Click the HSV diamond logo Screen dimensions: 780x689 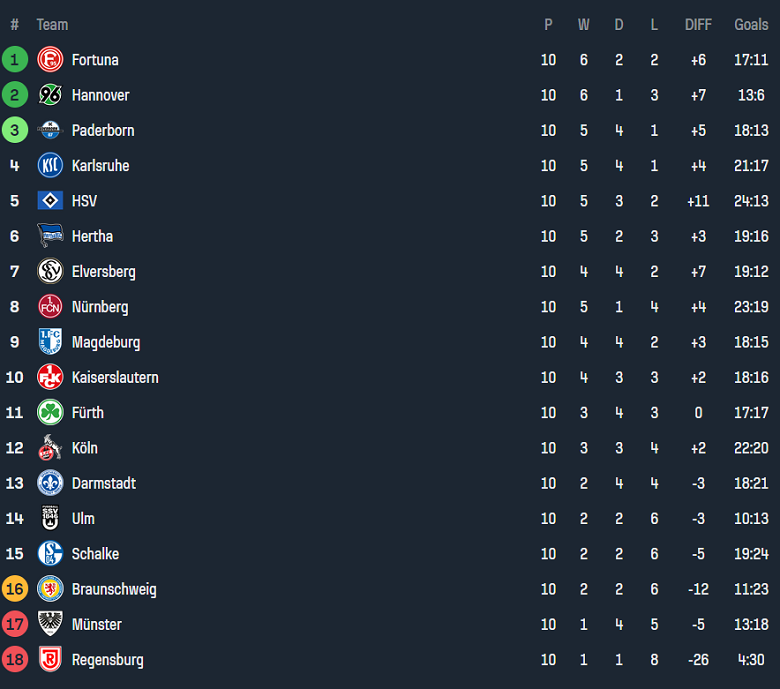50,201
